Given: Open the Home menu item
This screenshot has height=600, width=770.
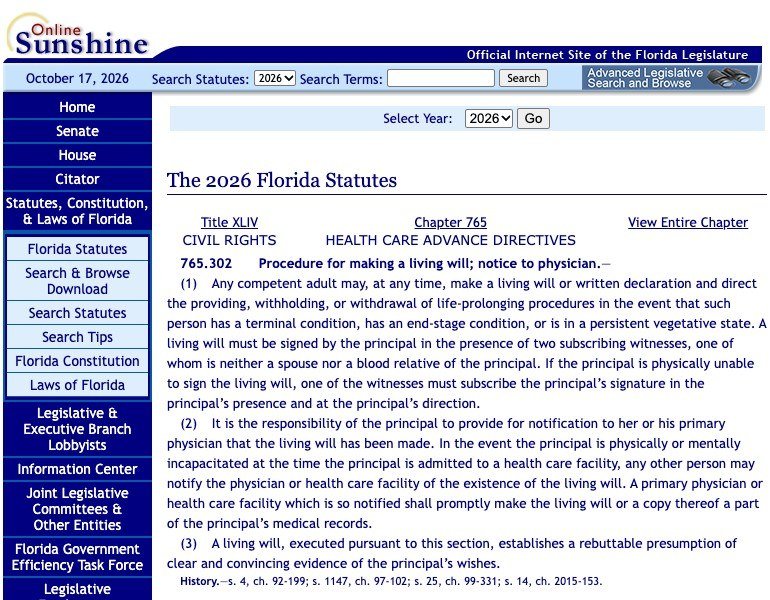Looking at the screenshot, I should pos(77,107).
